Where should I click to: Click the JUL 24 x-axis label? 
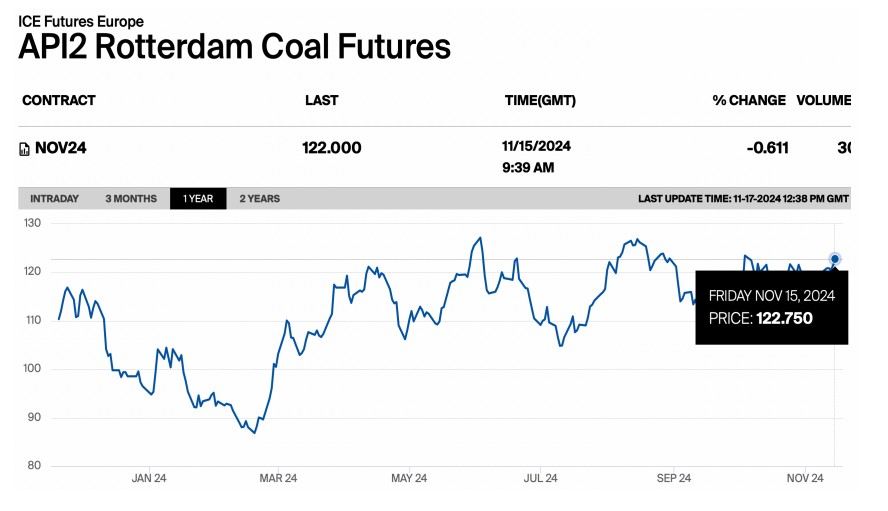[x=540, y=478]
